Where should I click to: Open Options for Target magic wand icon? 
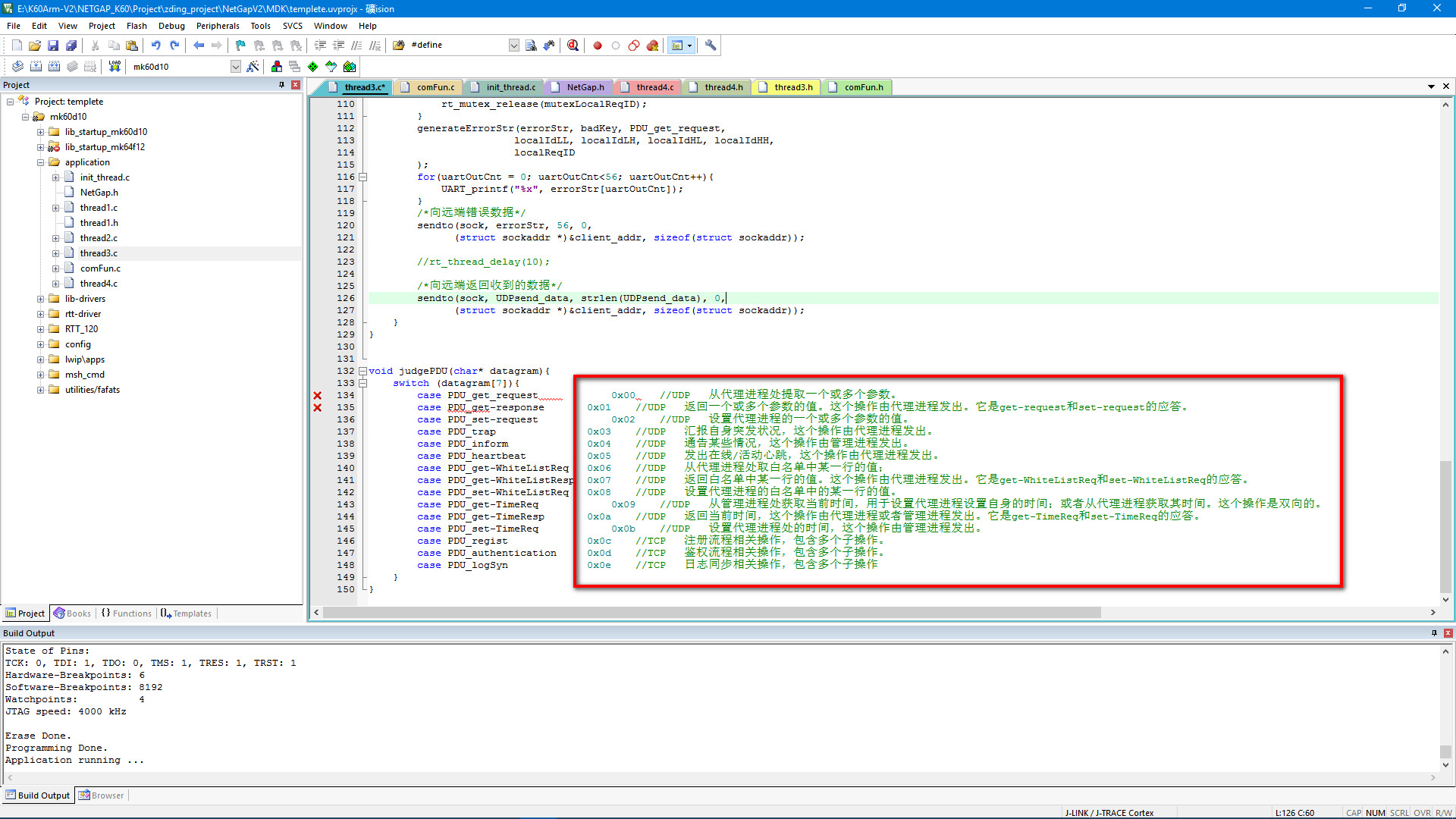[x=253, y=67]
